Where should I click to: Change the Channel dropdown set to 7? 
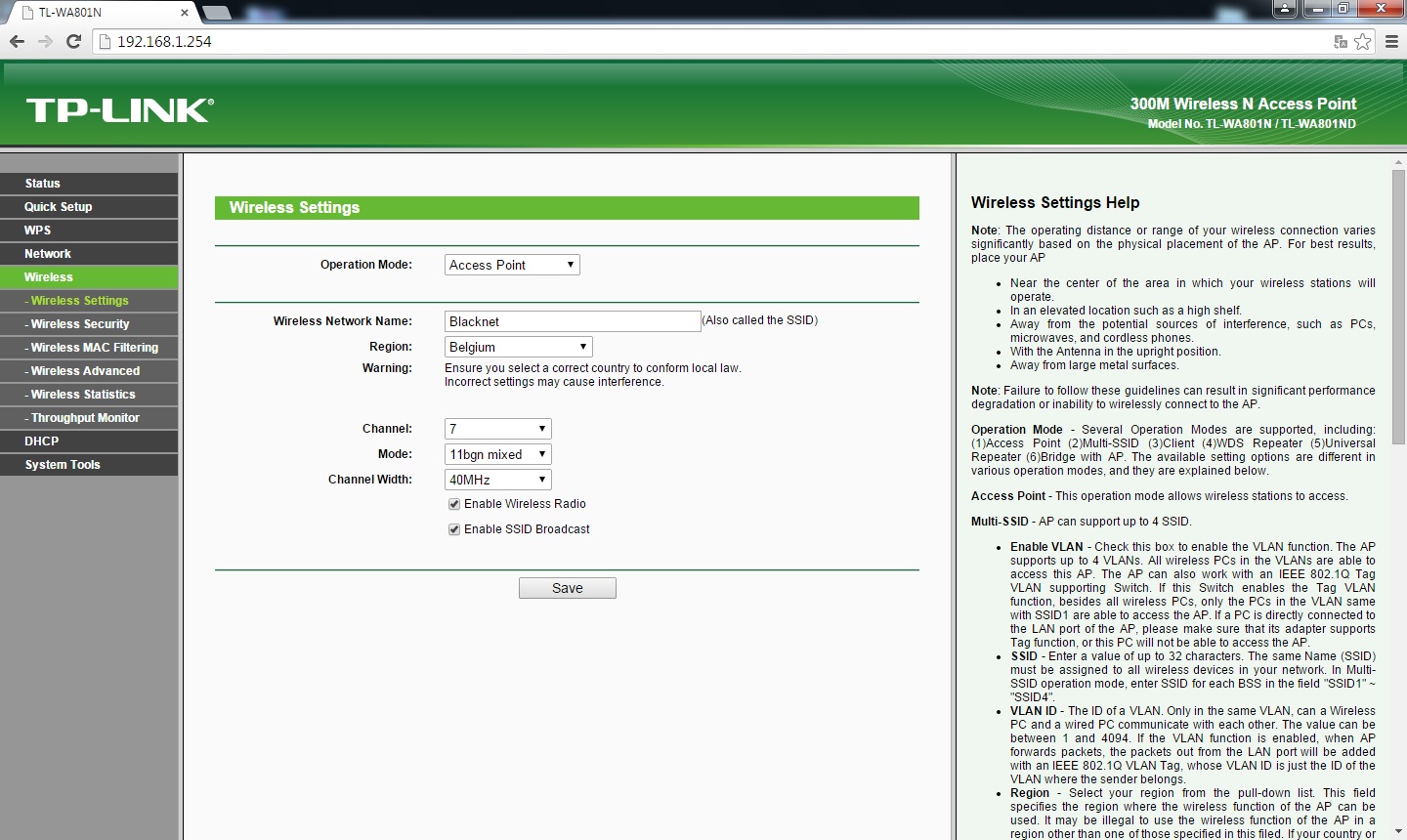pyautogui.click(x=497, y=429)
